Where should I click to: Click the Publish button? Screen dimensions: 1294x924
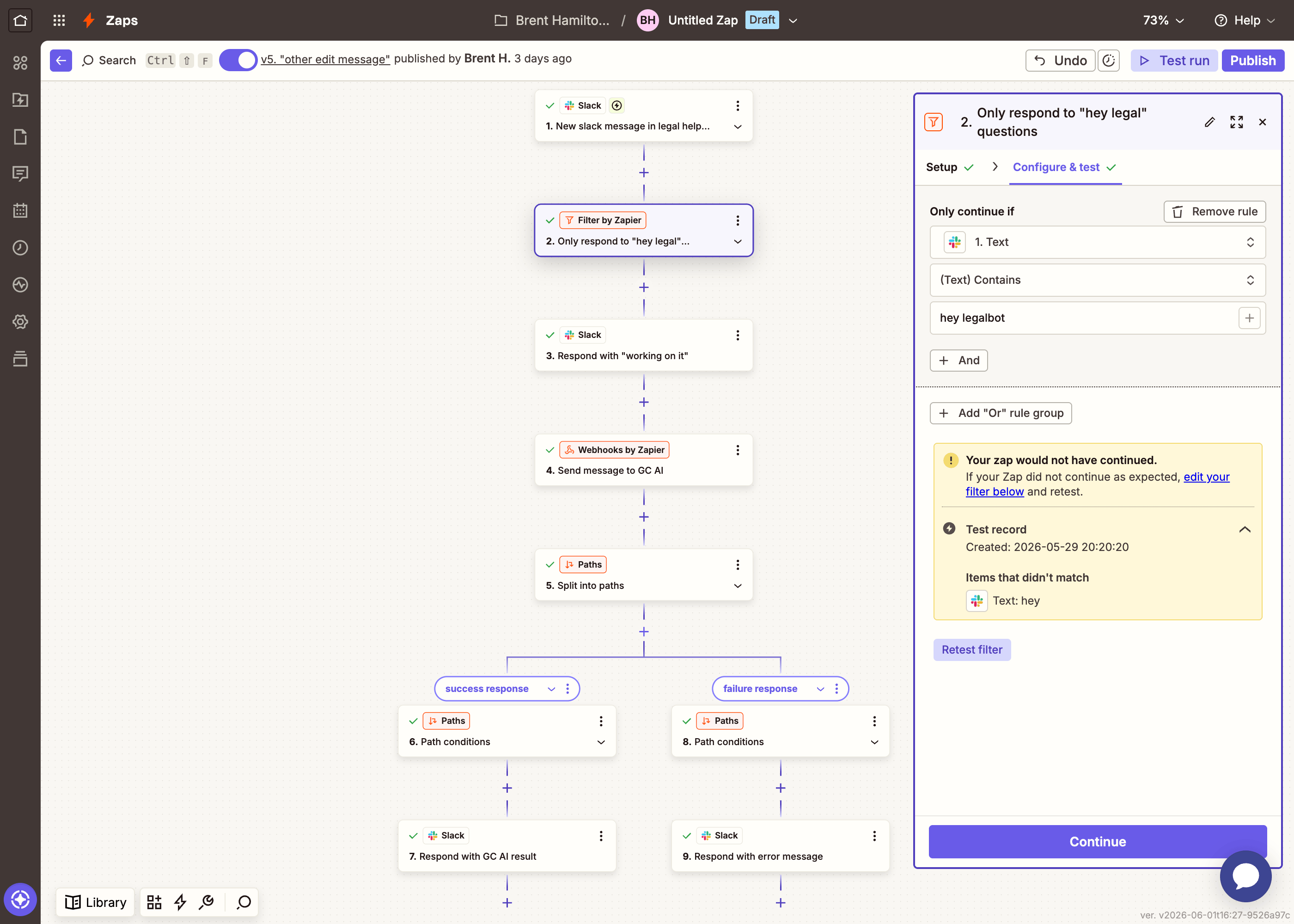pyautogui.click(x=1253, y=60)
